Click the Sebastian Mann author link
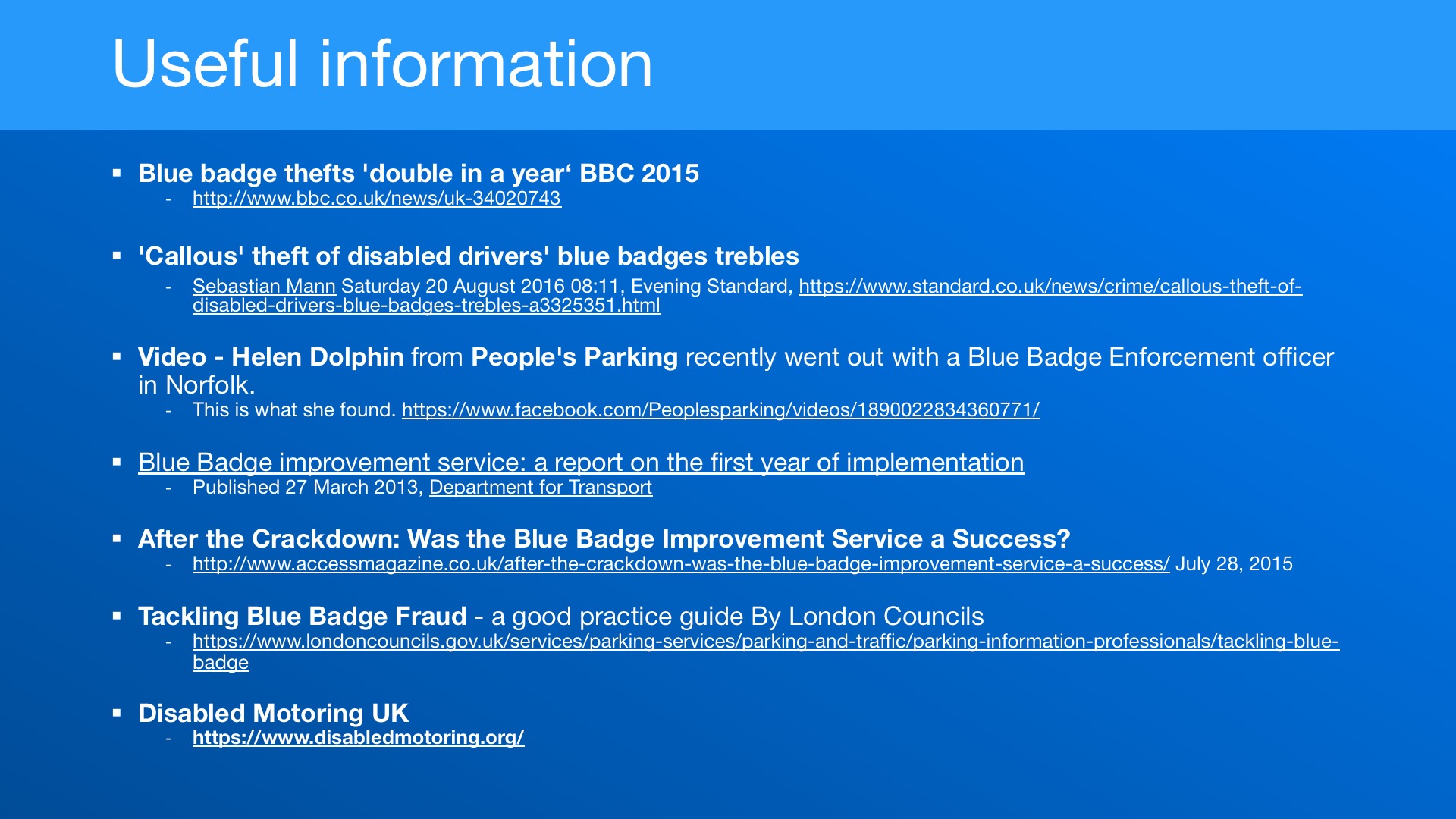Image resolution: width=1456 pixels, height=819 pixels. click(x=264, y=287)
